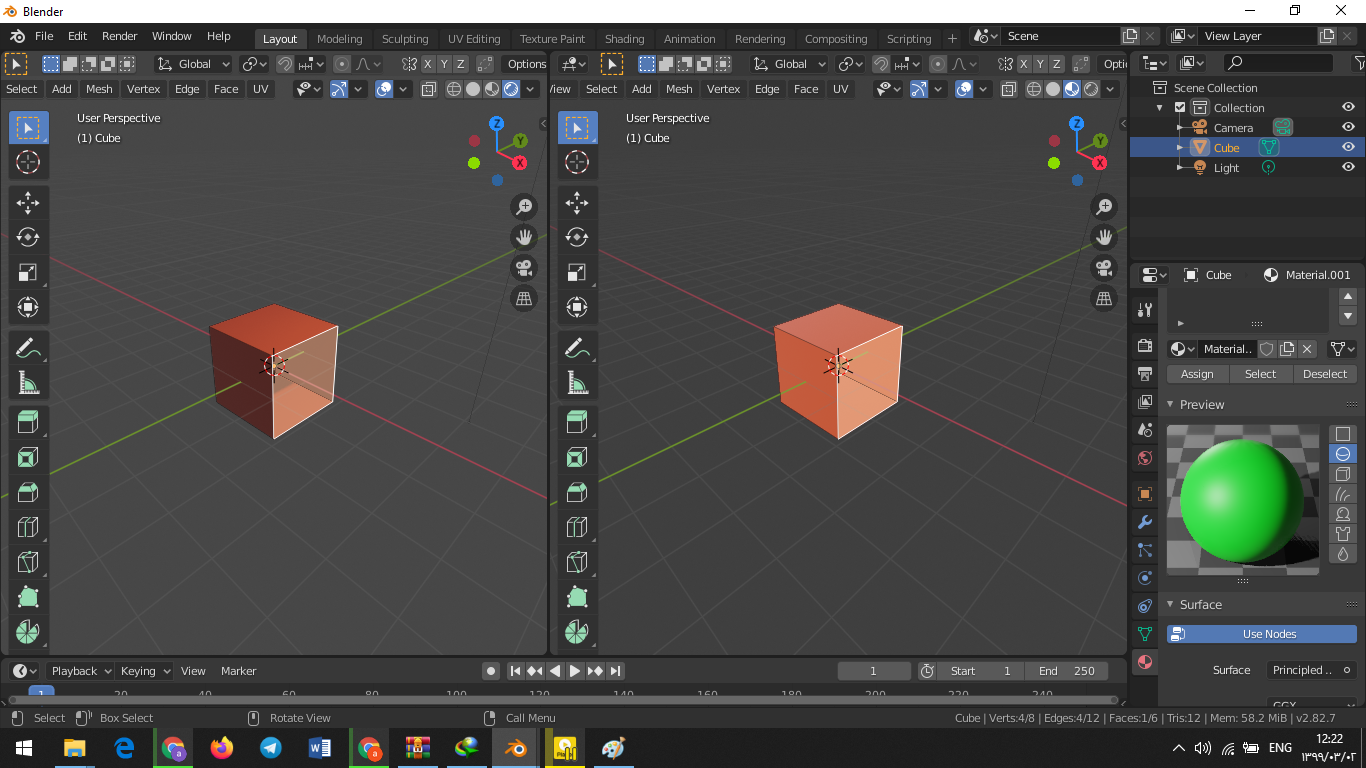This screenshot has width=1366, height=768.
Task: Select the Transform tool in left viewport
Action: tap(28, 306)
